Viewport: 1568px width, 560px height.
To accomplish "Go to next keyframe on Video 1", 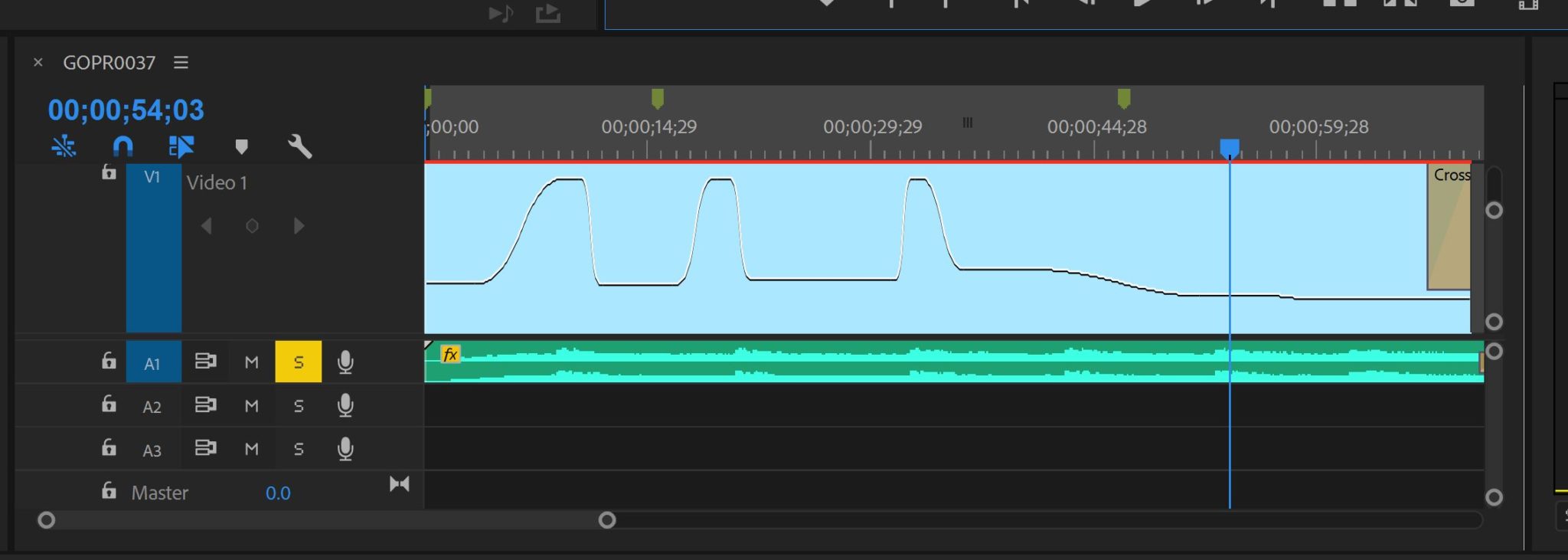I will click(x=299, y=226).
